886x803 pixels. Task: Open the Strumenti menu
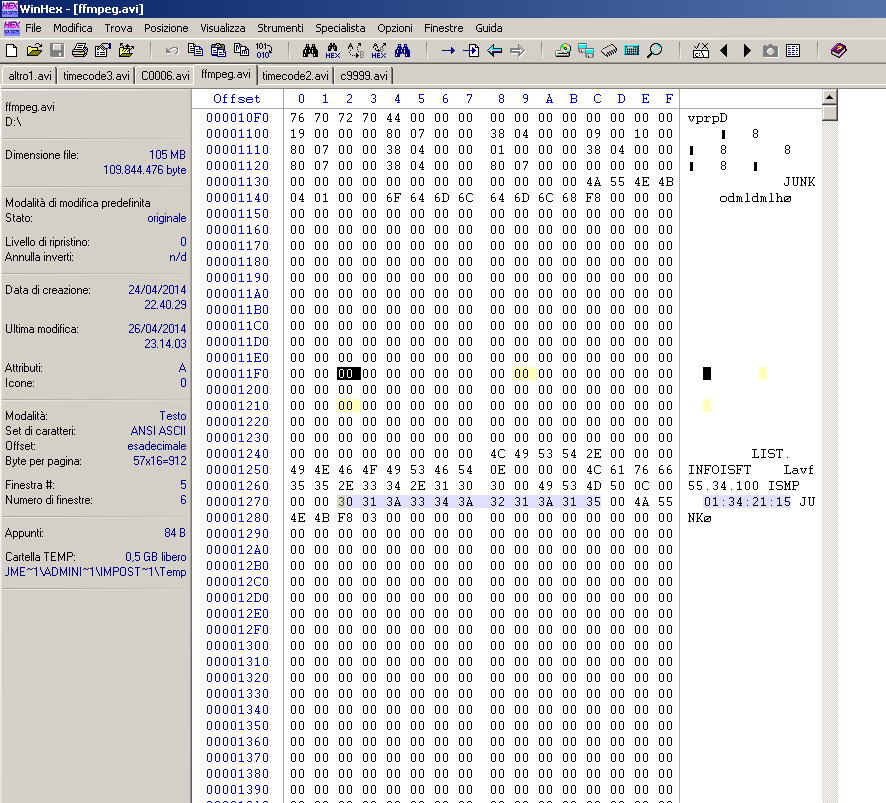280,28
